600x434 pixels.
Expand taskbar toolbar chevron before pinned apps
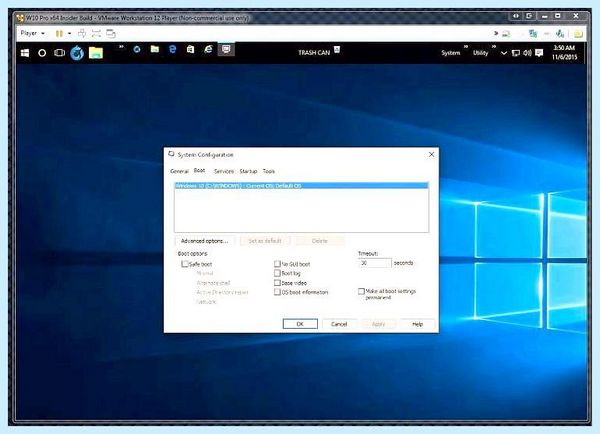coord(121,47)
